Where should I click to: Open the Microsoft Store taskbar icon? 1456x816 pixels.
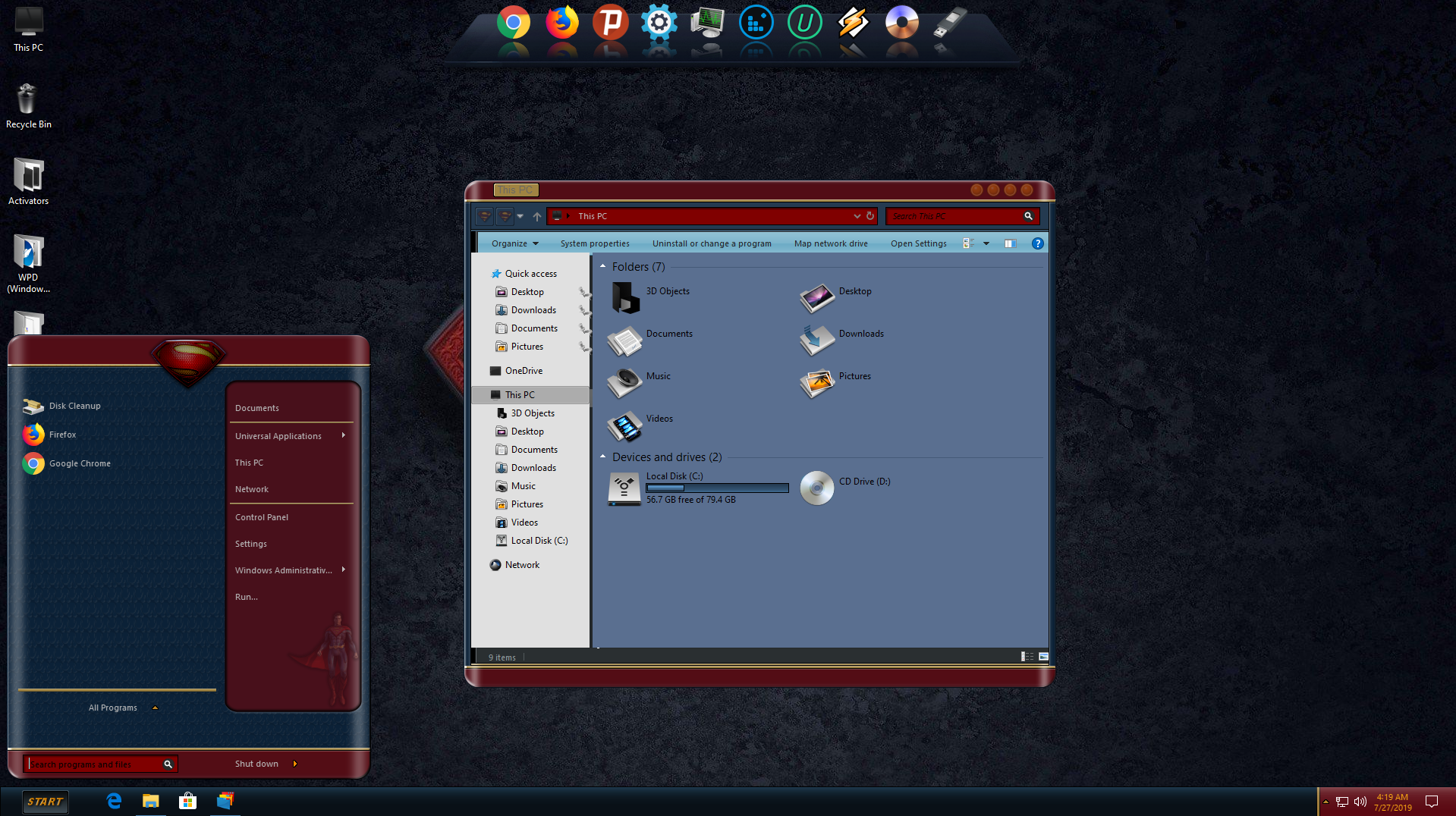pos(187,801)
